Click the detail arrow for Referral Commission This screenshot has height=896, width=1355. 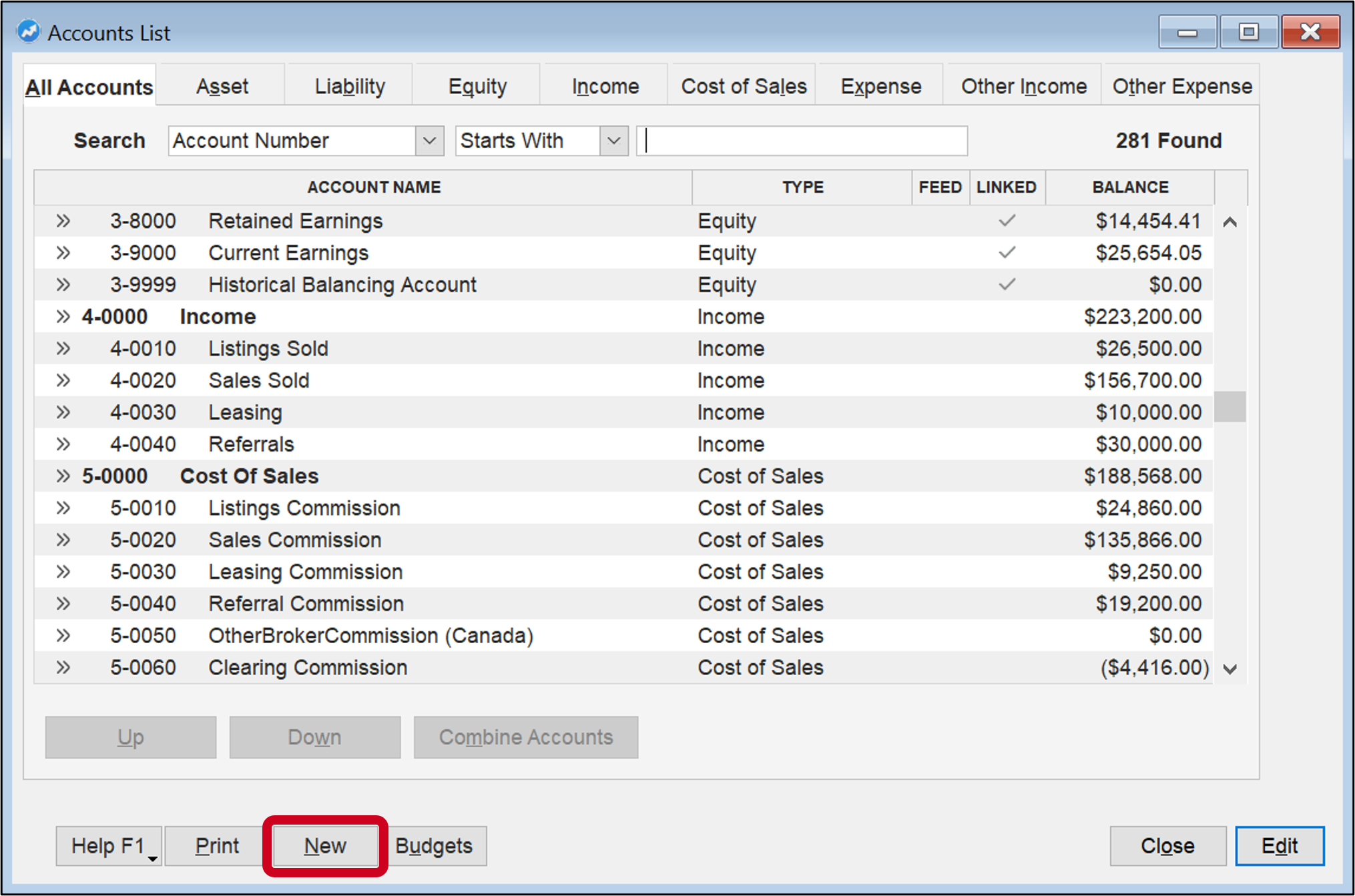pyautogui.click(x=63, y=603)
